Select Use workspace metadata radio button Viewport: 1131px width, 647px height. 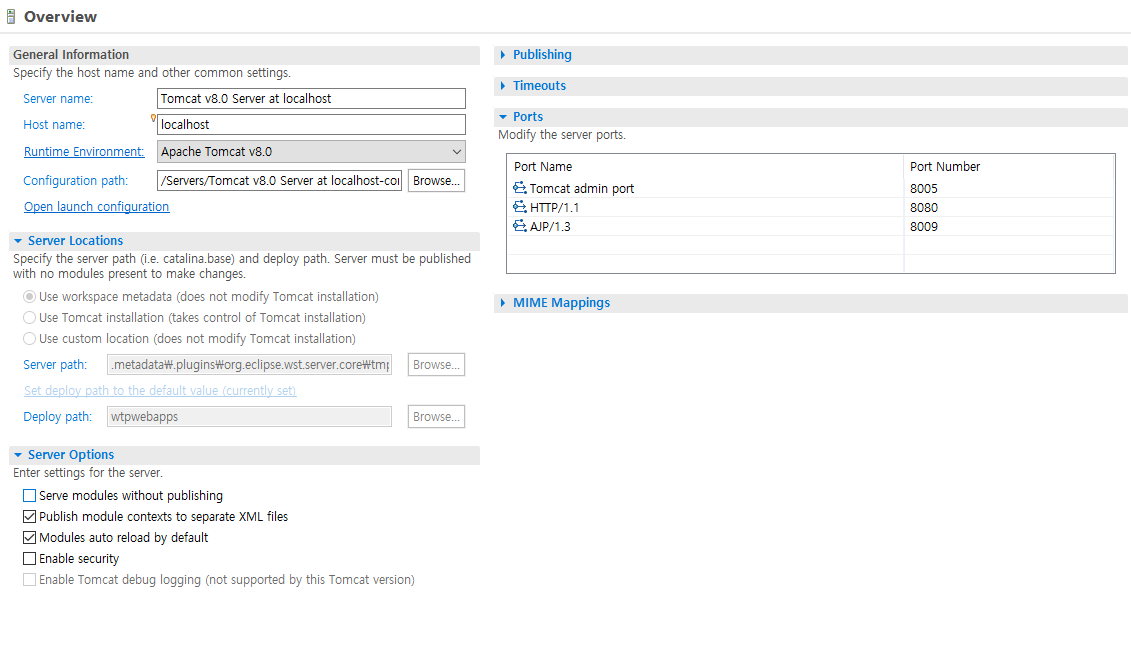pyautogui.click(x=30, y=296)
